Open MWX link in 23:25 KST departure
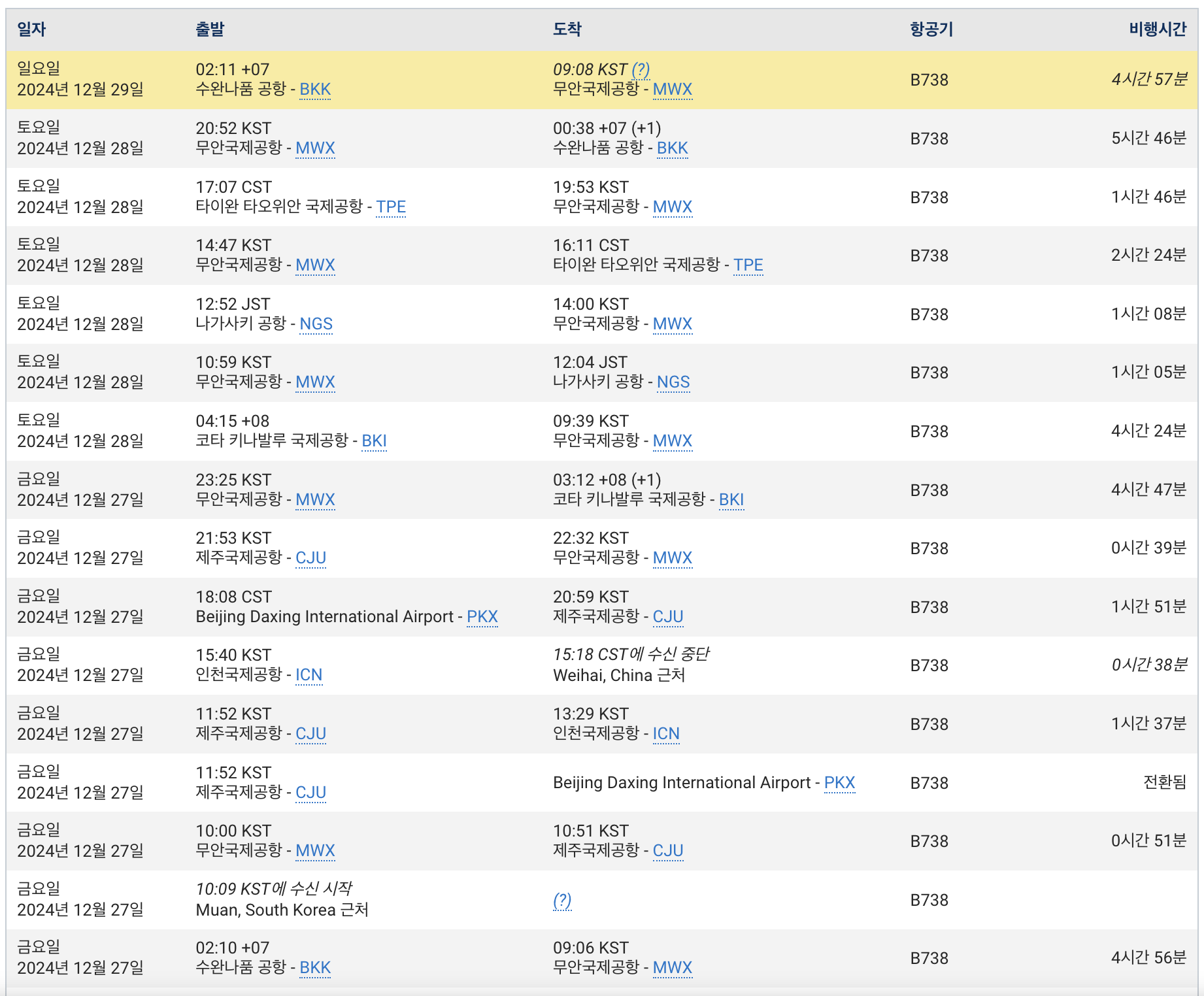The width and height of the screenshot is (1204, 996). (x=315, y=500)
